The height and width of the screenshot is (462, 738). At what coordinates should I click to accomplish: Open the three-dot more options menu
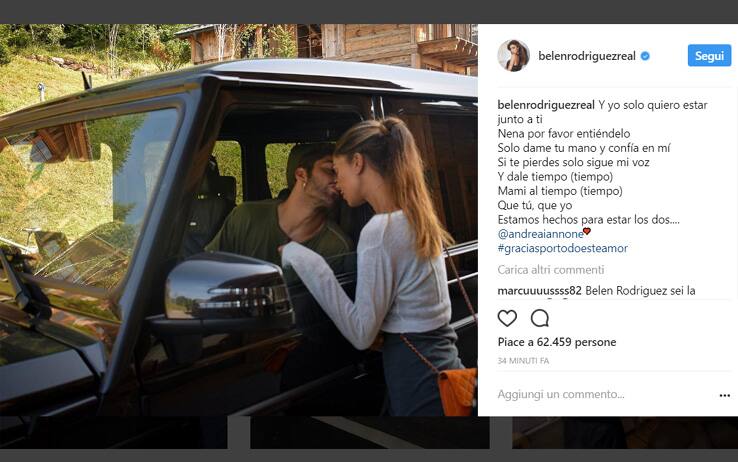coord(725,395)
